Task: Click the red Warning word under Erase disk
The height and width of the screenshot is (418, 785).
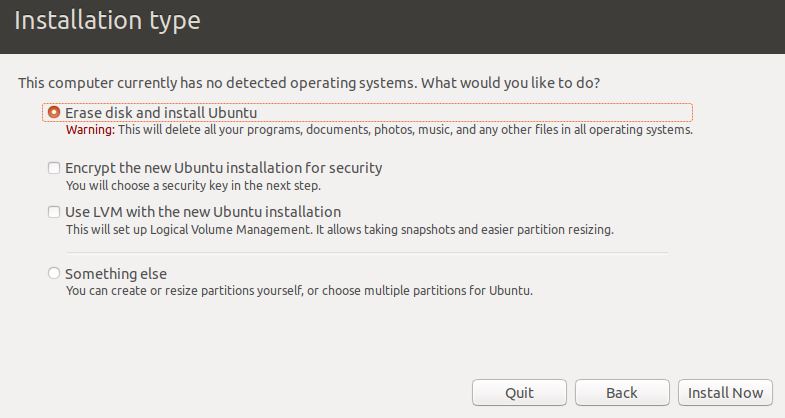Action: [x=90, y=130]
